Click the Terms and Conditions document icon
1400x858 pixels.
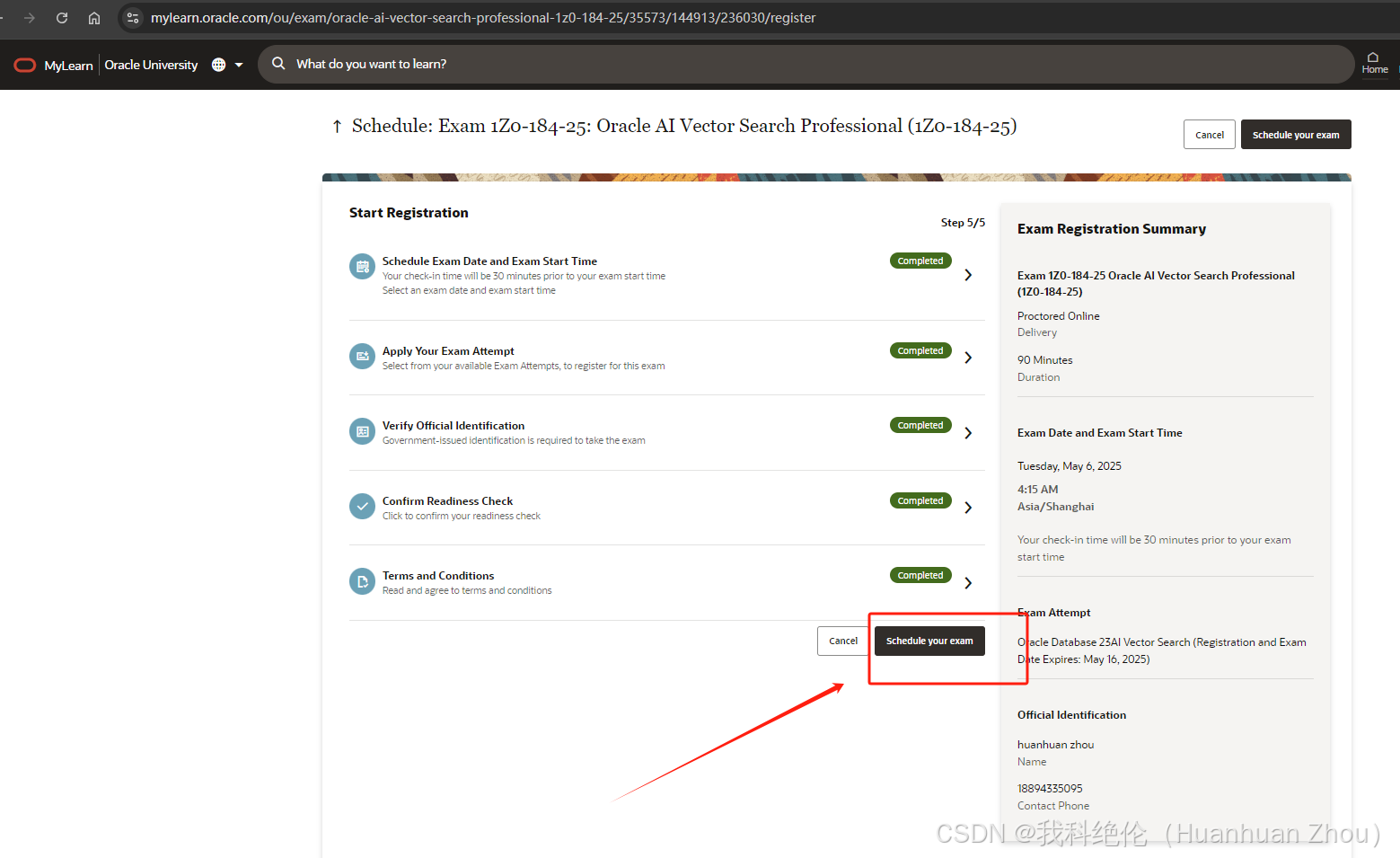tap(362, 581)
